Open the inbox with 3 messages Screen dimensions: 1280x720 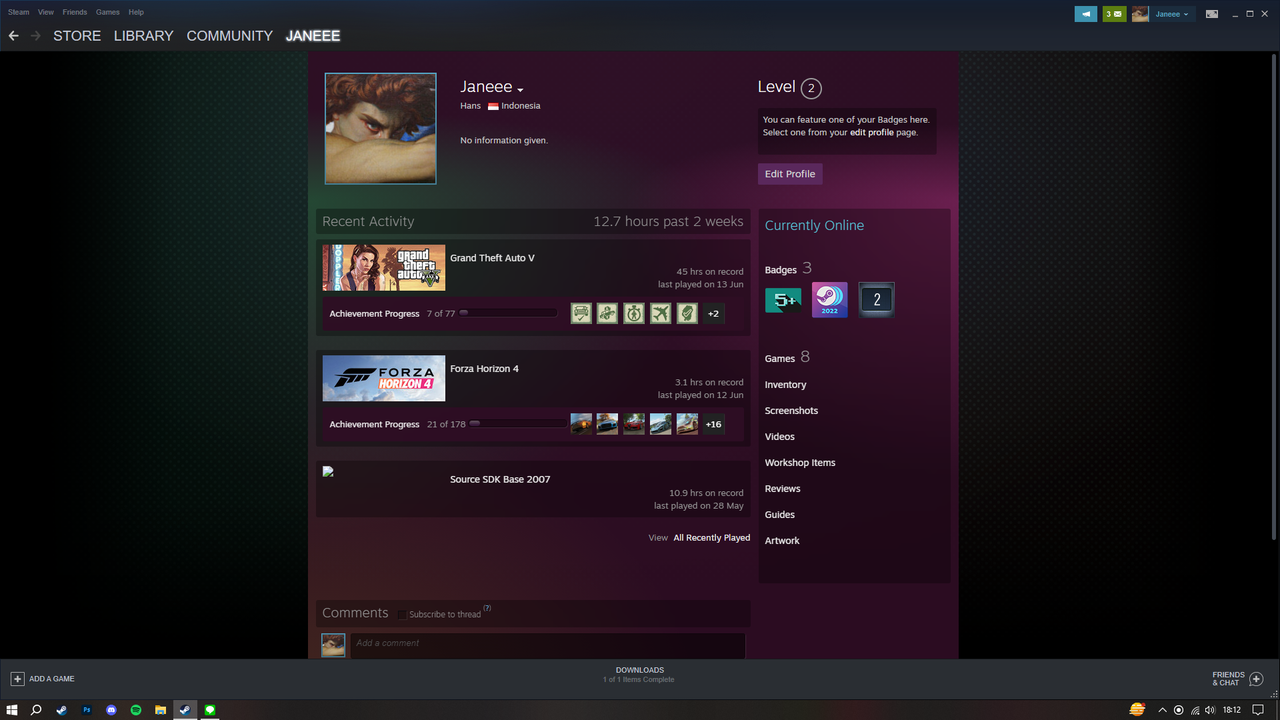click(1114, 14)
